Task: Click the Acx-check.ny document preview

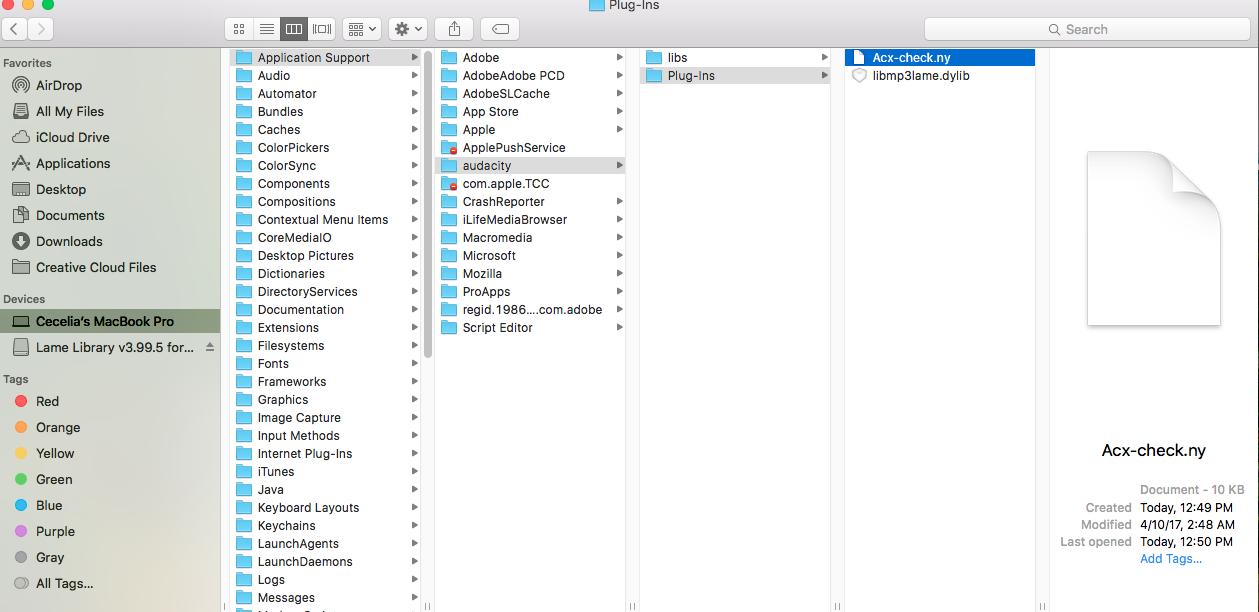Action: [x=1154, y=238]
